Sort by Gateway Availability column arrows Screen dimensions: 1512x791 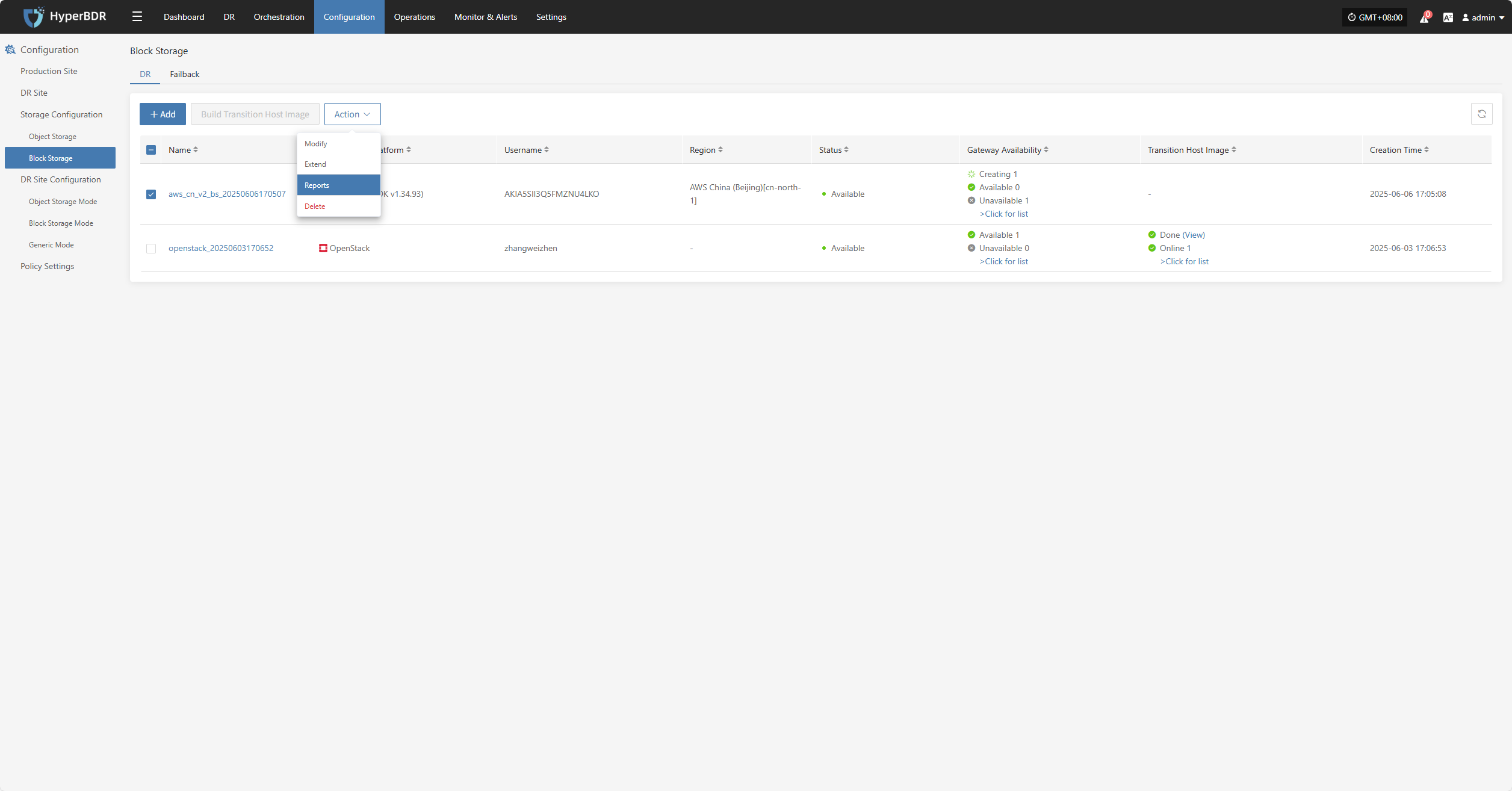[1046, 150]
